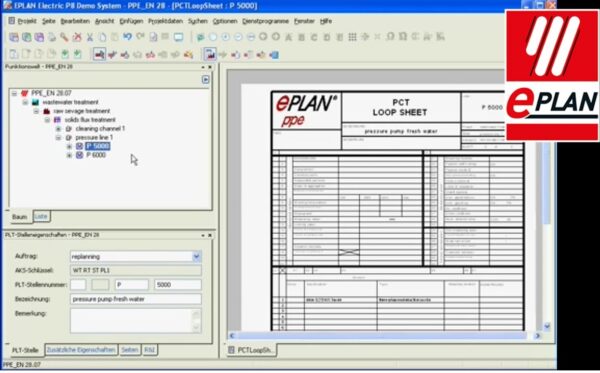The height and width of the screenshot is (373, 600).
Task: Open the Bearbeiten menu
Action: (75, 21)
